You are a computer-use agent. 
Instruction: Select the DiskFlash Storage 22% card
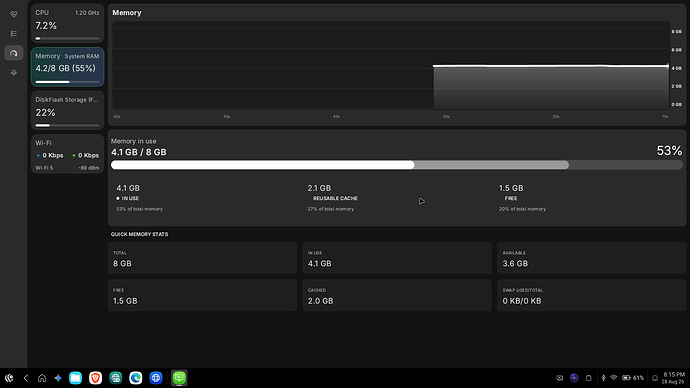[x=67, y=110]
